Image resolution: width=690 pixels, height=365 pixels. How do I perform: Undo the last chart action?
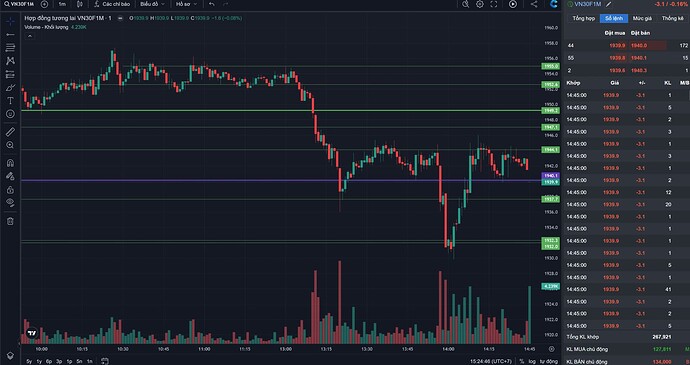tap(212, 4)
